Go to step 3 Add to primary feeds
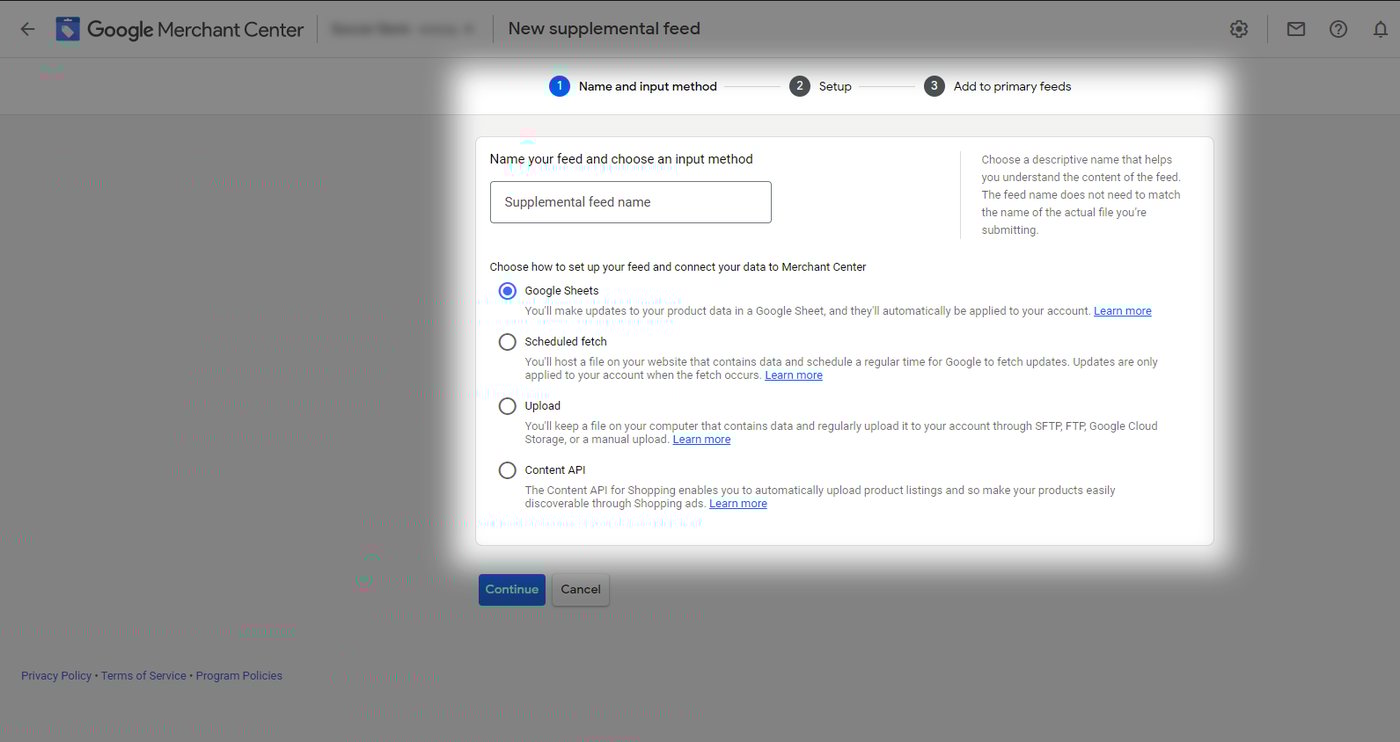The image size is (1400, 742). coord(997,87)
